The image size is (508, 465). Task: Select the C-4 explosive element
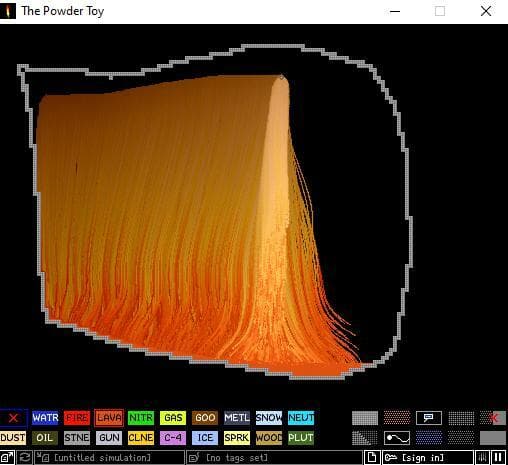[x=173, y=438]
